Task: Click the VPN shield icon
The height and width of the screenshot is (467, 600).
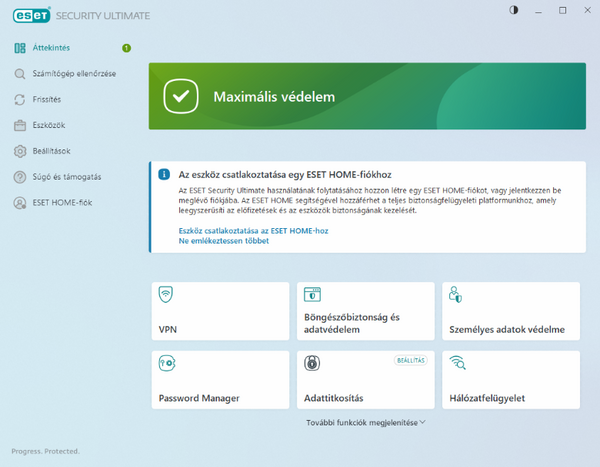Action: click(166, 295)
